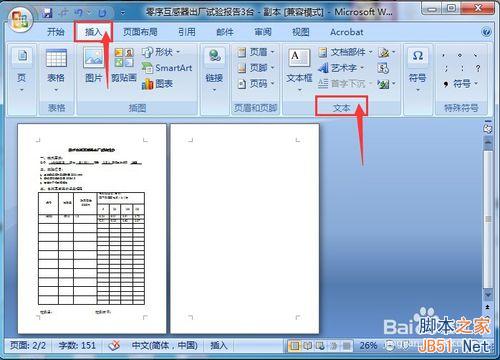Switch to print layout view button

pos(294,346)
